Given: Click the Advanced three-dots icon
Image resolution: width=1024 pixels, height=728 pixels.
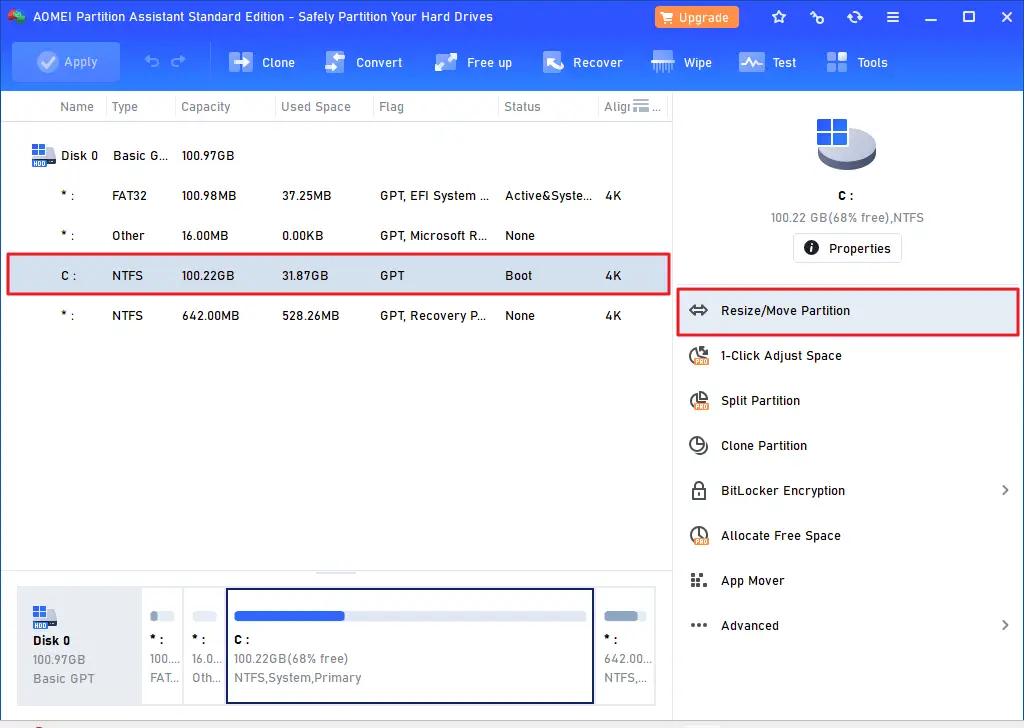Looking at the screenshot, I should pyautogui.click(x=699, y=625).
